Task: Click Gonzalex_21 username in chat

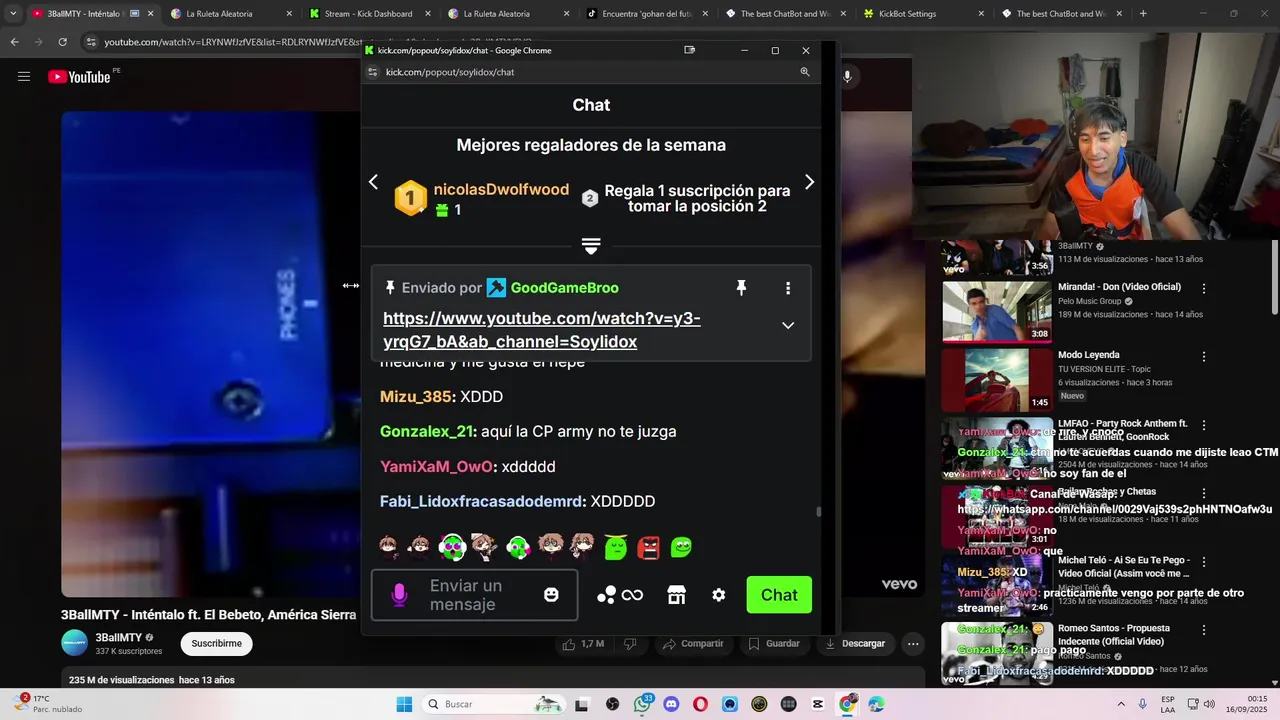Action: 427,432
